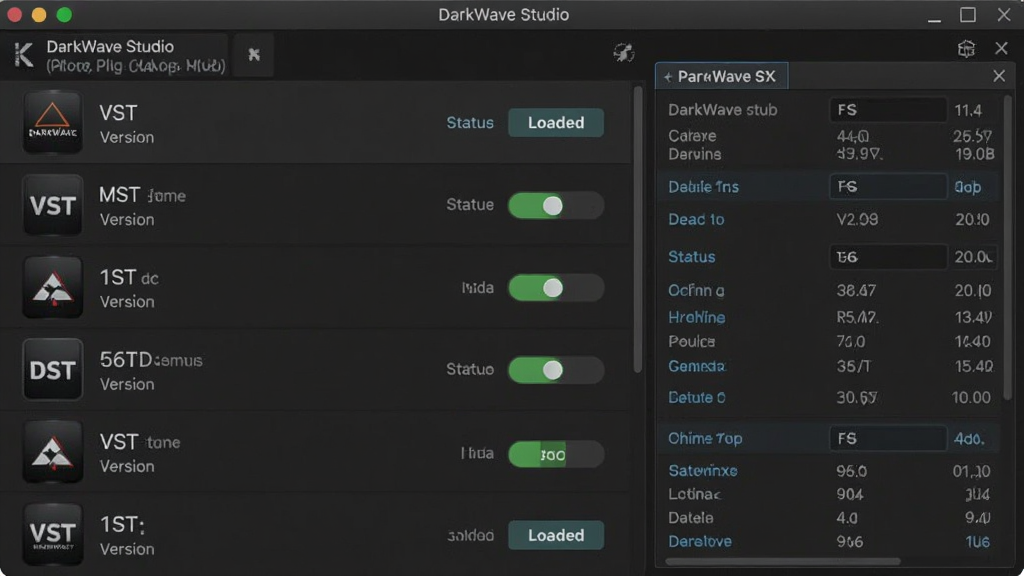Close the inner panel with top-right X
1024x576 pixels.
point(1001,48)
